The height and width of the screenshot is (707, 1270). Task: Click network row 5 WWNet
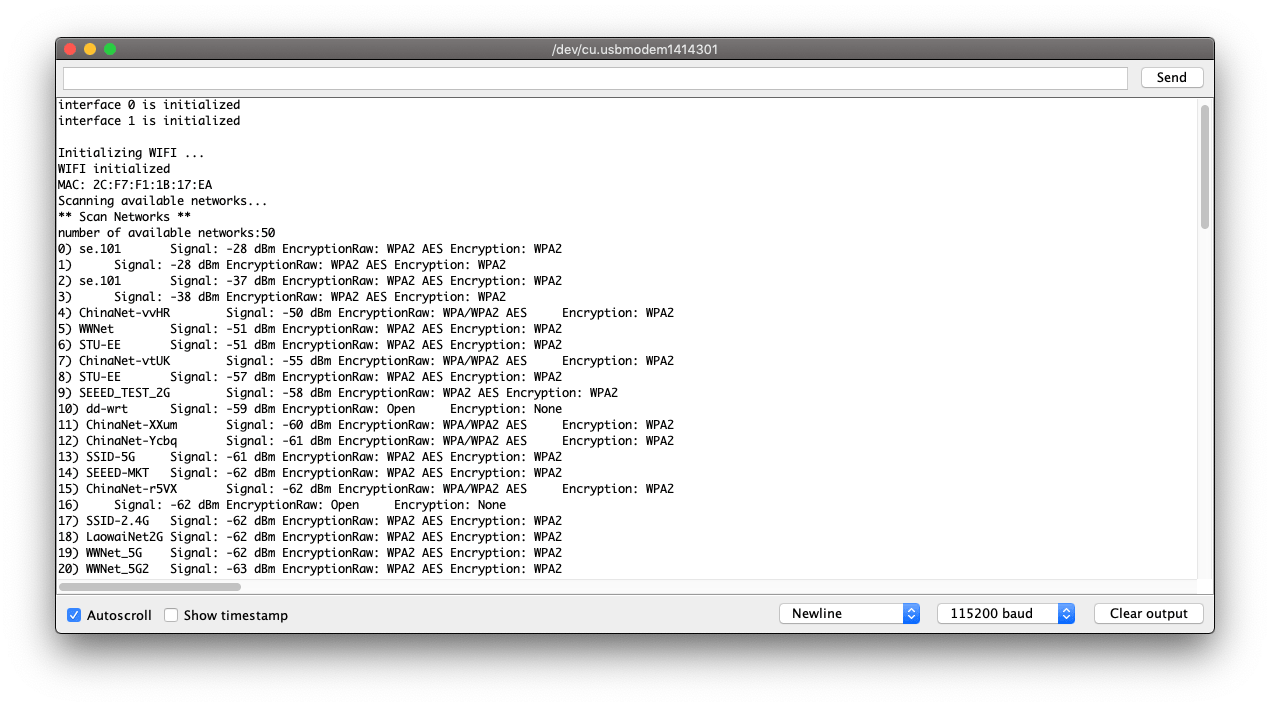click(310, 329)
